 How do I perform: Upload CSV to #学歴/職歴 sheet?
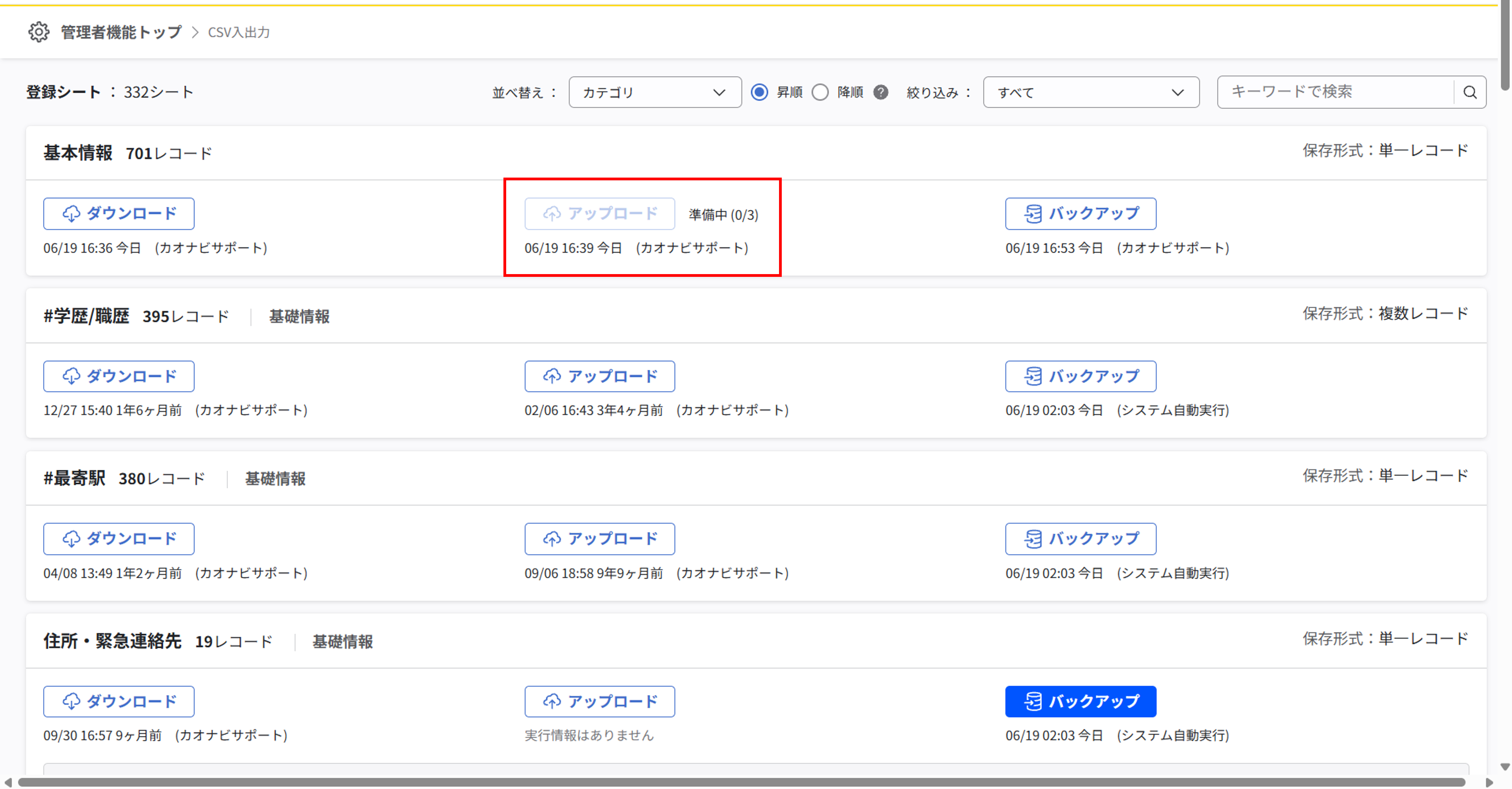[599, 376]
